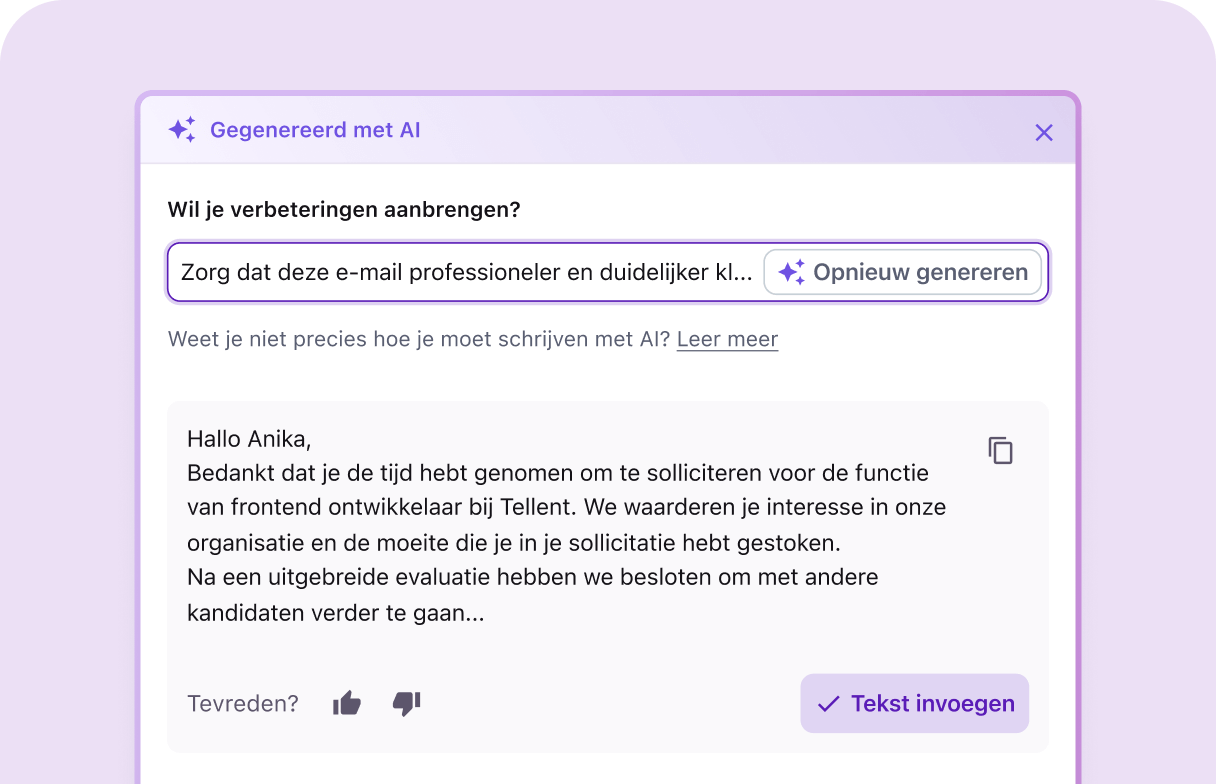Select the sparkles next to Gegenereerd met AI

(x=182, y=130)
